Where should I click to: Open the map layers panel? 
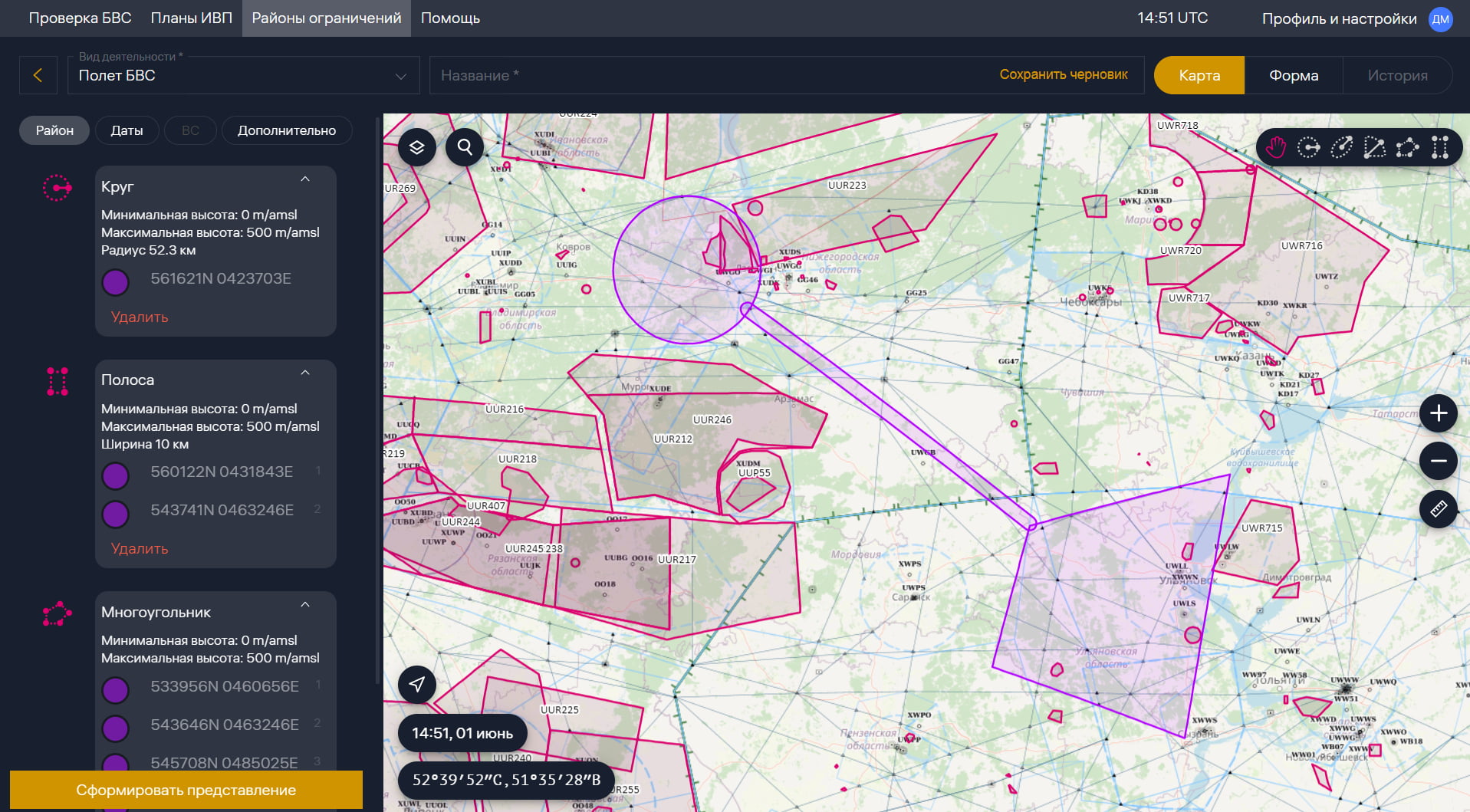coord(416,147)
